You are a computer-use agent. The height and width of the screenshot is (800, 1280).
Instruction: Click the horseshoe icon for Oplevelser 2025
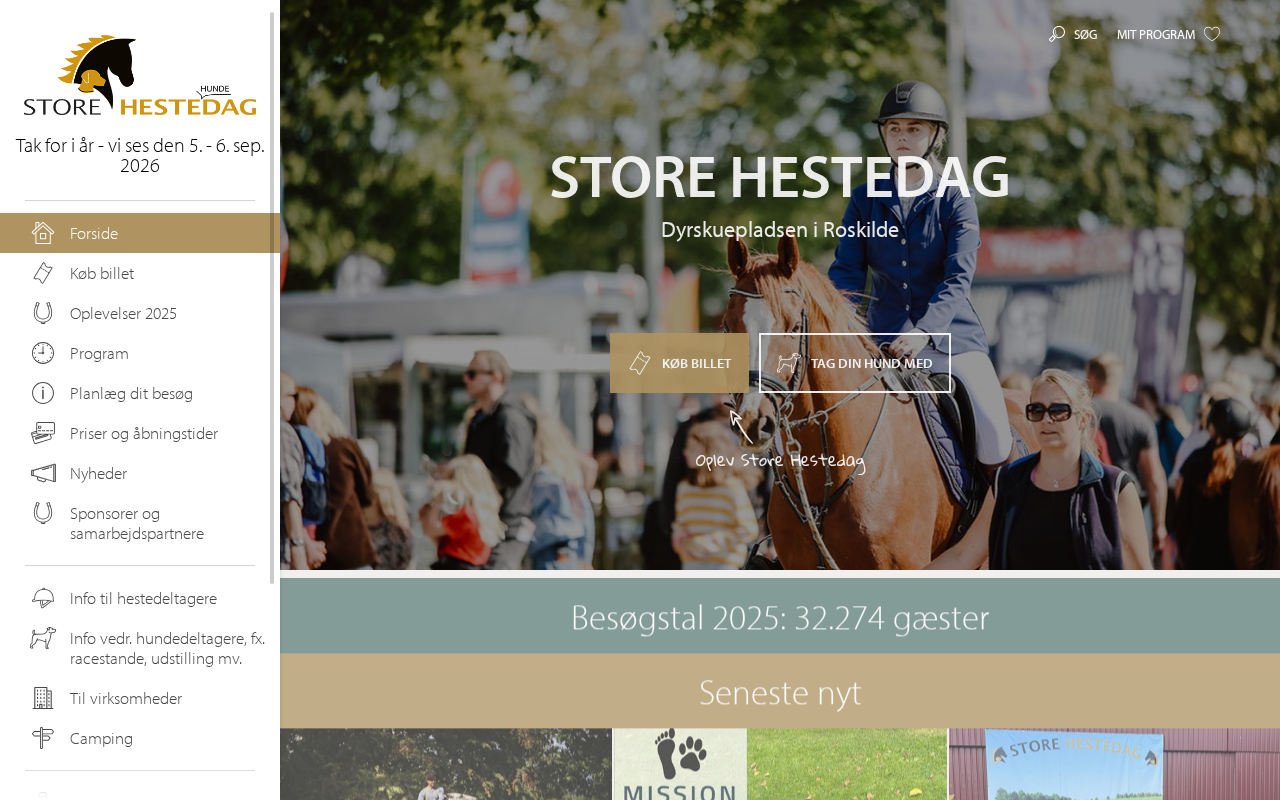[x=43, y=313]
